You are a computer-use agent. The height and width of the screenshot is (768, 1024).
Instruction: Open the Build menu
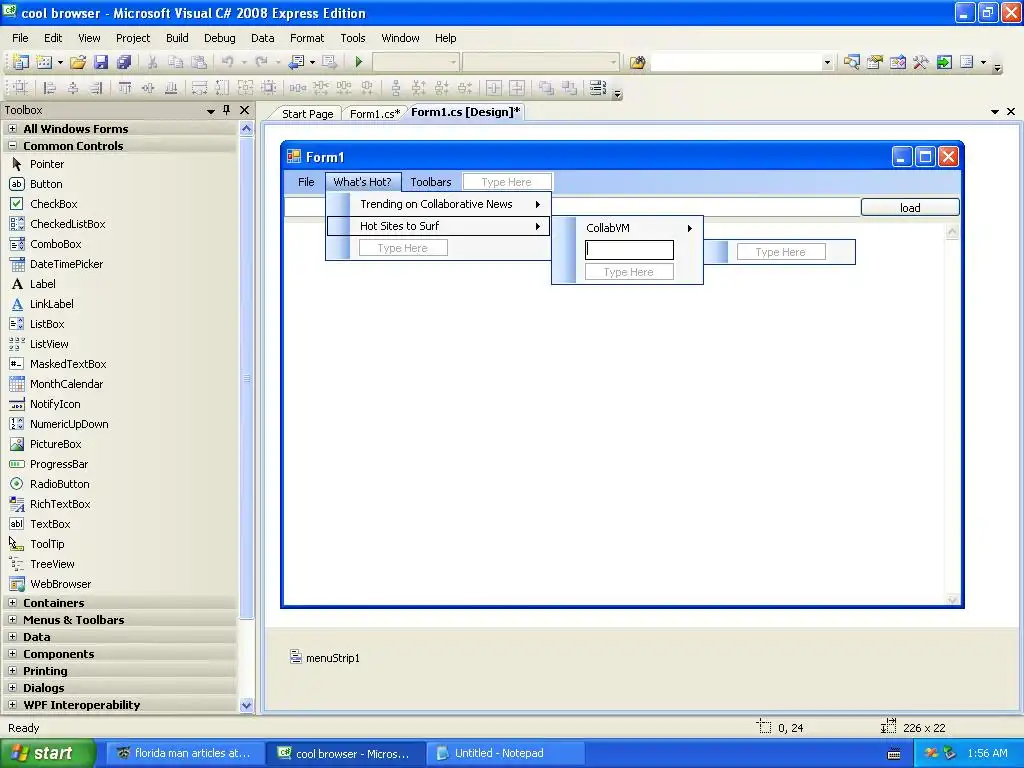click(177, 38)
